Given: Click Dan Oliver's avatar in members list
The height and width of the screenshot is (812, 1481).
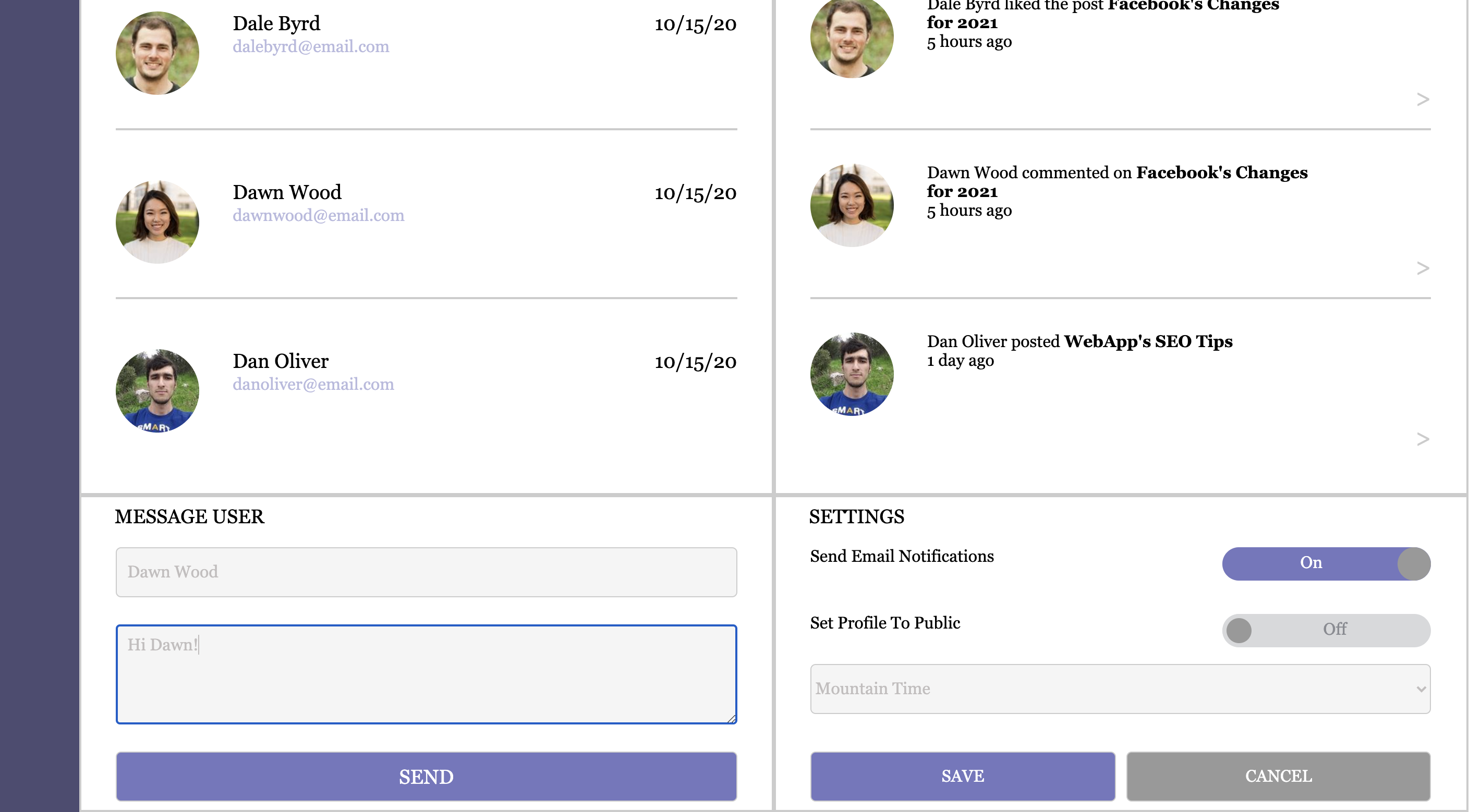Looking at the screenshot, I should tap(157, 391).
